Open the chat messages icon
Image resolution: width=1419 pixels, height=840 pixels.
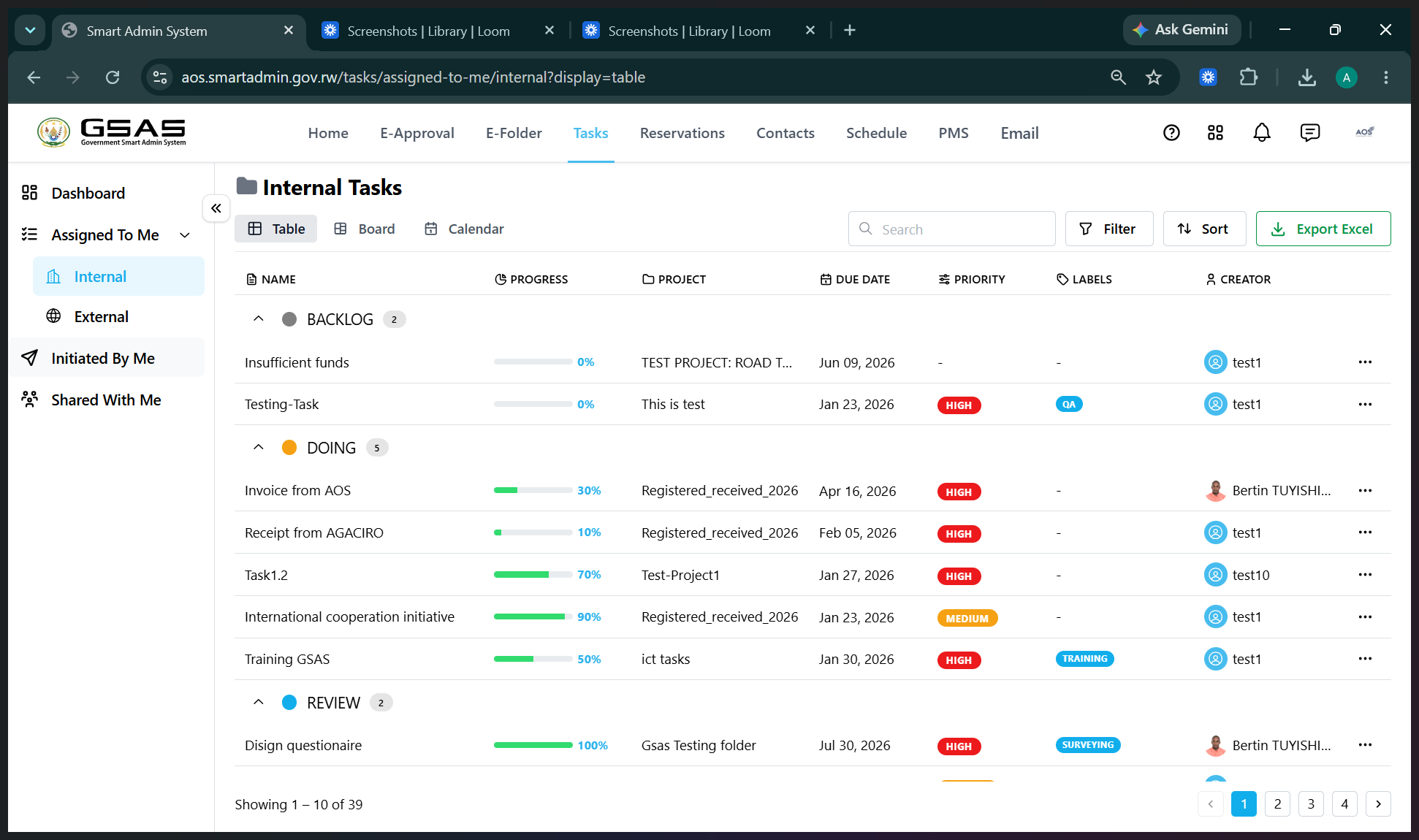[x=1309, y=132]
